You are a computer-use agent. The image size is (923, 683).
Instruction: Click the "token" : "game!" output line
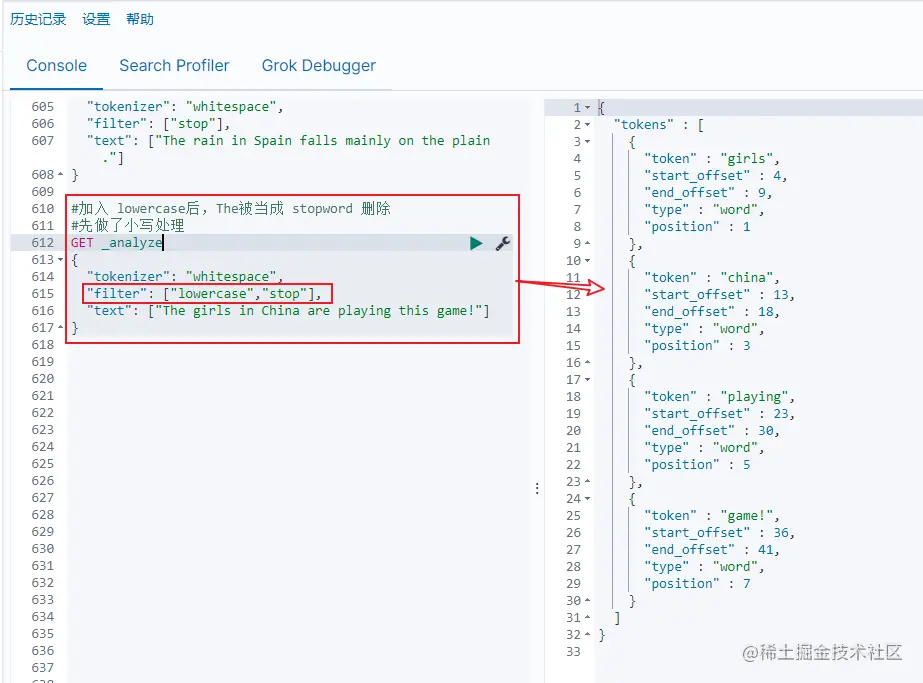[x=712, y=515]
